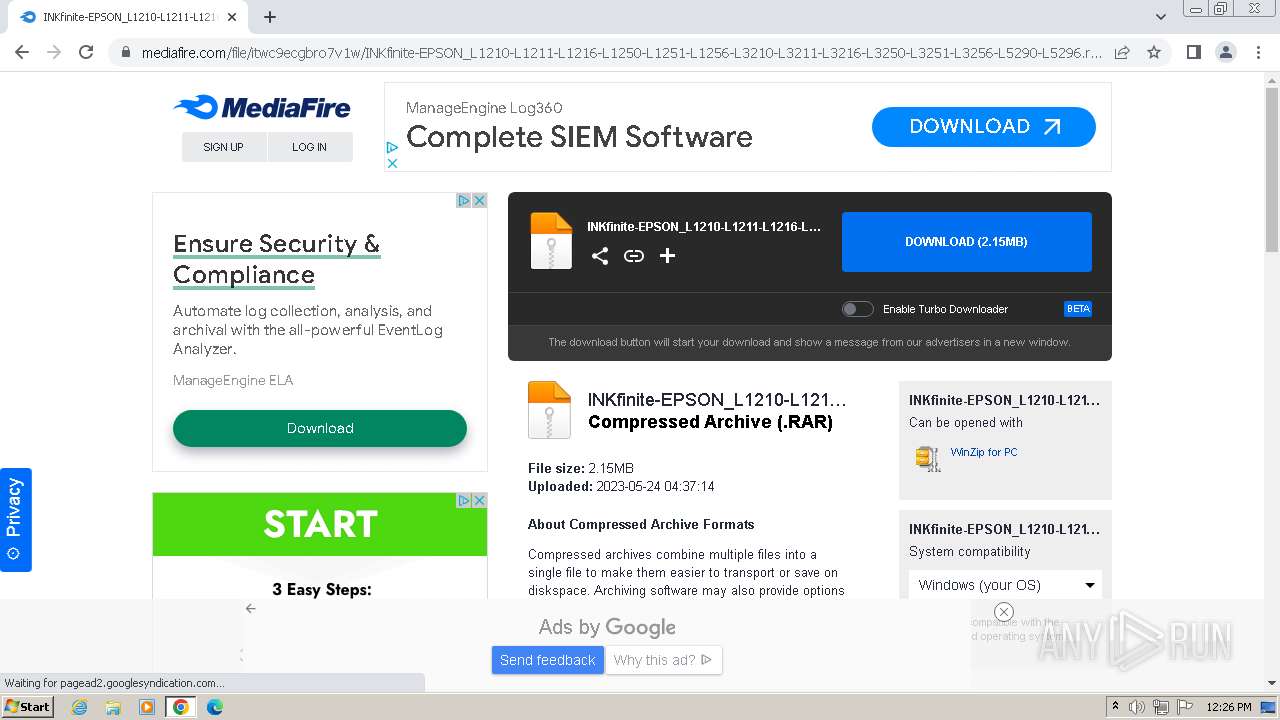Bookmark this page with the star icon

click(x=1154, y=52)
